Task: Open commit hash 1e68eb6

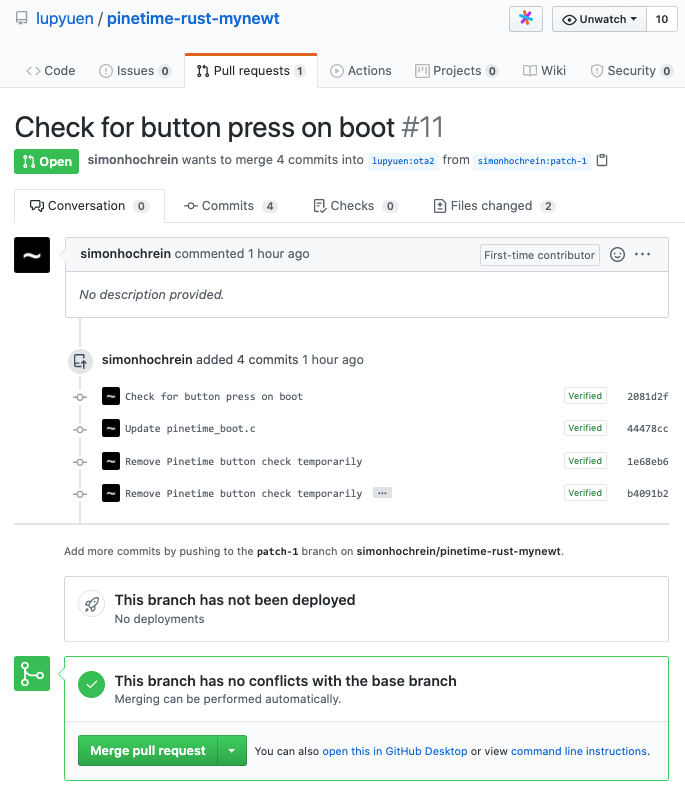Action: [647, 461]
